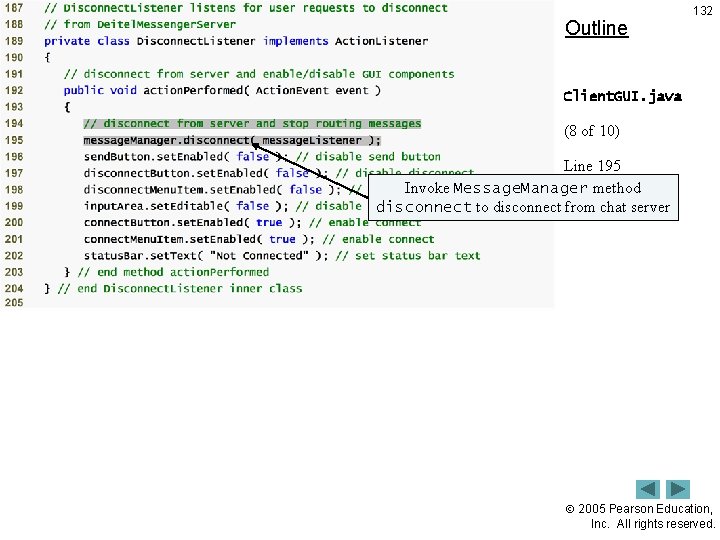
Task: Select highlighted 'messageManager.disconnect' code line
Action: pyautogui.click(x=232, y=140)
